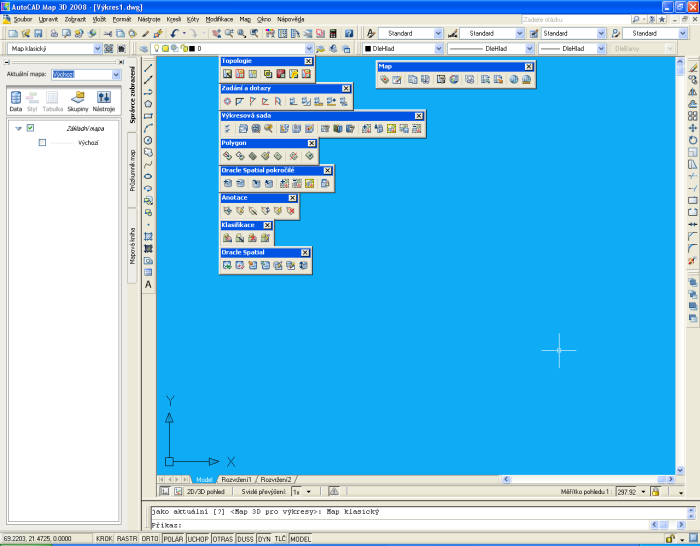Click the Array tool in Modify toolbar
Image resolution: width=700 pixels, height=546 pixels.
click(x=692, y=116)
